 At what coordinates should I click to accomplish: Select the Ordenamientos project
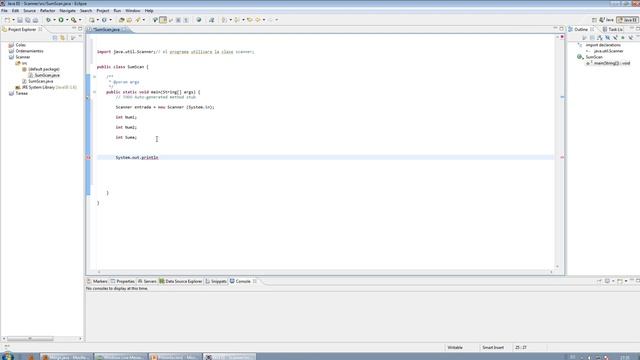[x=29, y=51]
